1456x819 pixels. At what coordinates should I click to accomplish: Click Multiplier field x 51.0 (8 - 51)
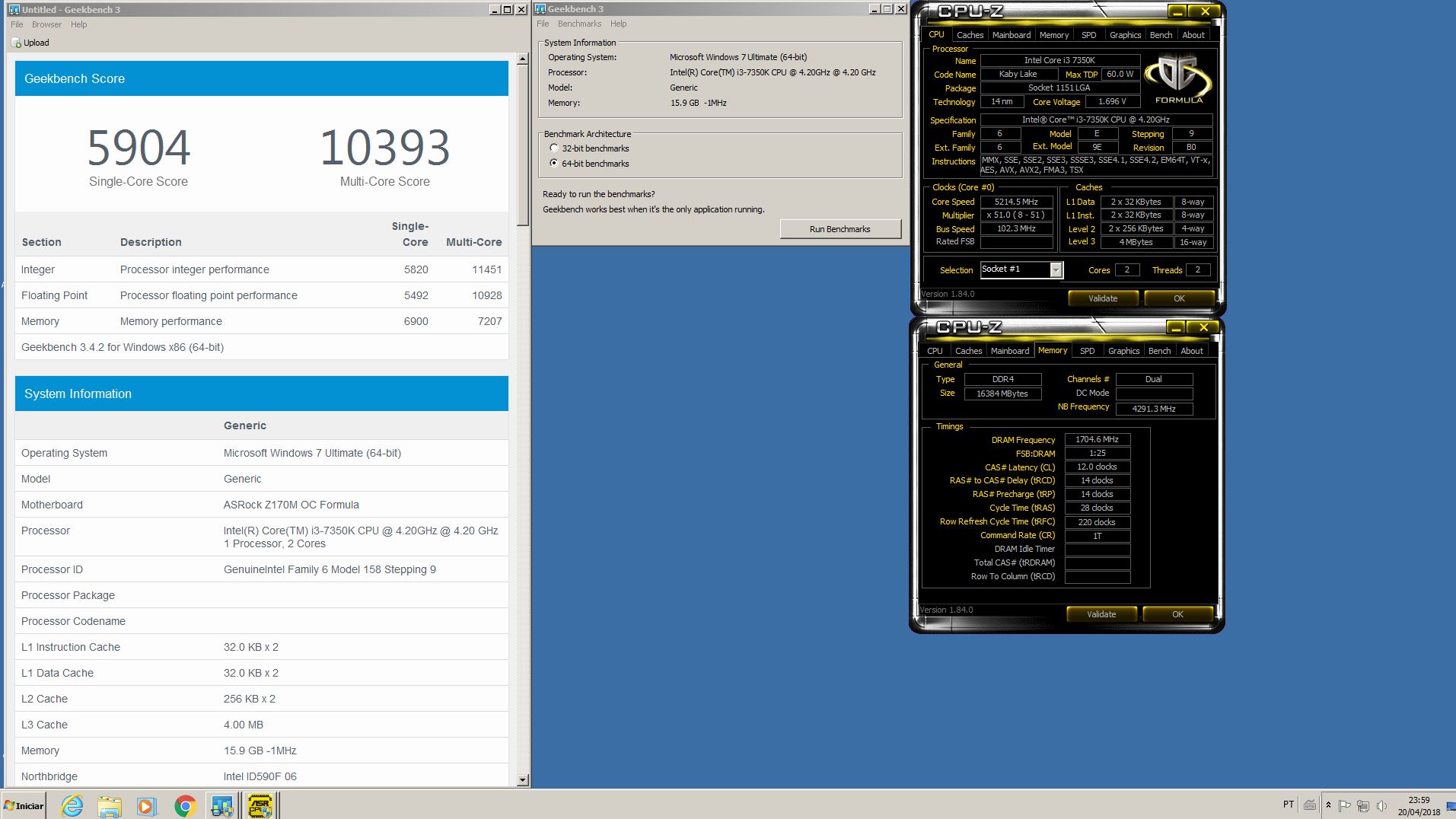click(x=1016, y=215)
